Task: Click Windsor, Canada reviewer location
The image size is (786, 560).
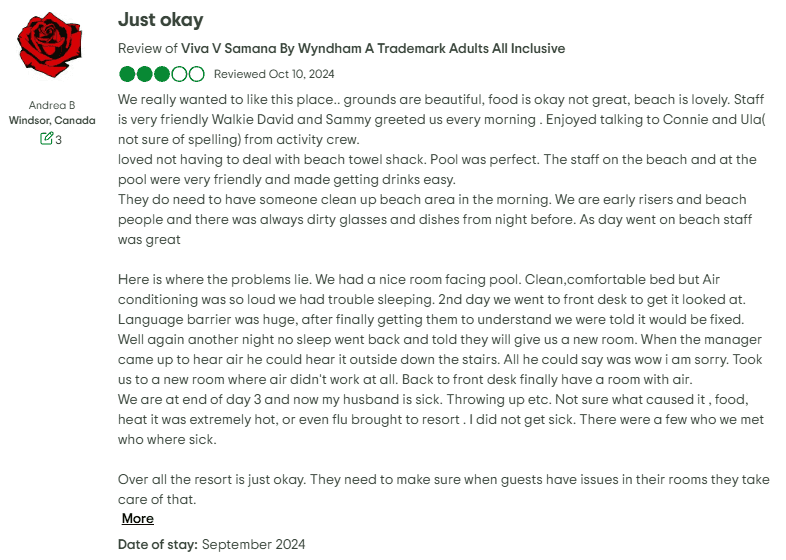Action: pos(52,120)
